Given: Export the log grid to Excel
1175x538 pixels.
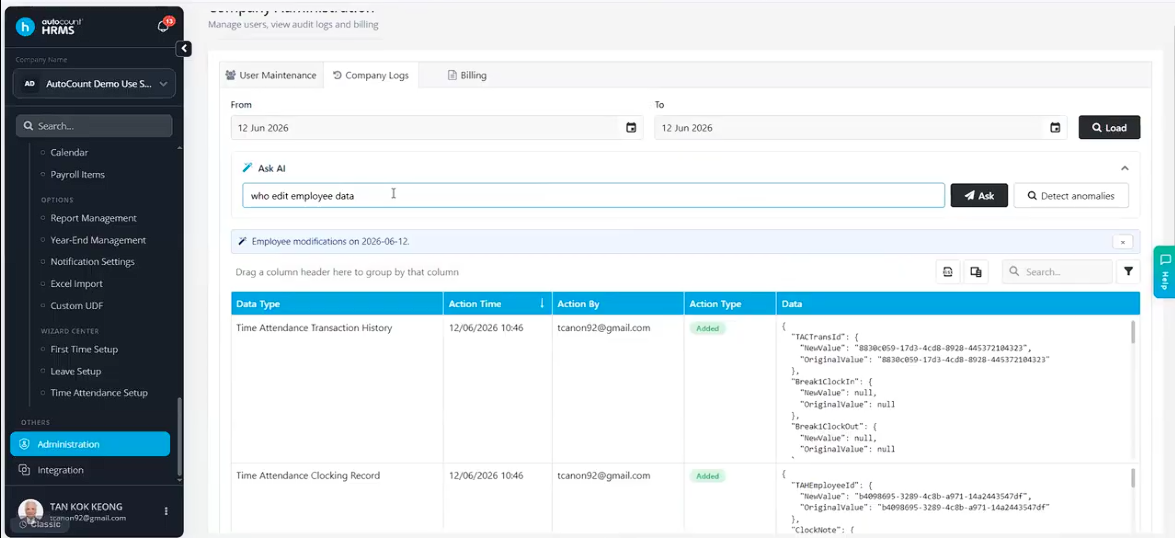Looking at the screenshot, I should [x=948, y=272].
